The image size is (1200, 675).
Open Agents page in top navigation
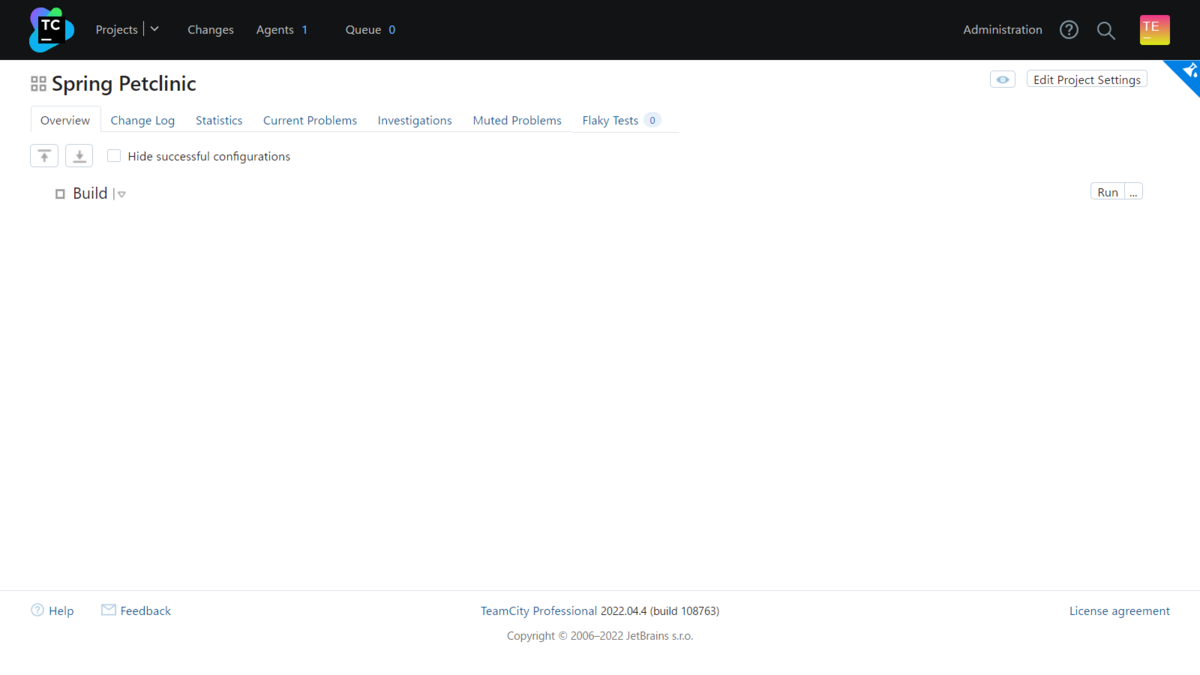[x=275, y=30]
